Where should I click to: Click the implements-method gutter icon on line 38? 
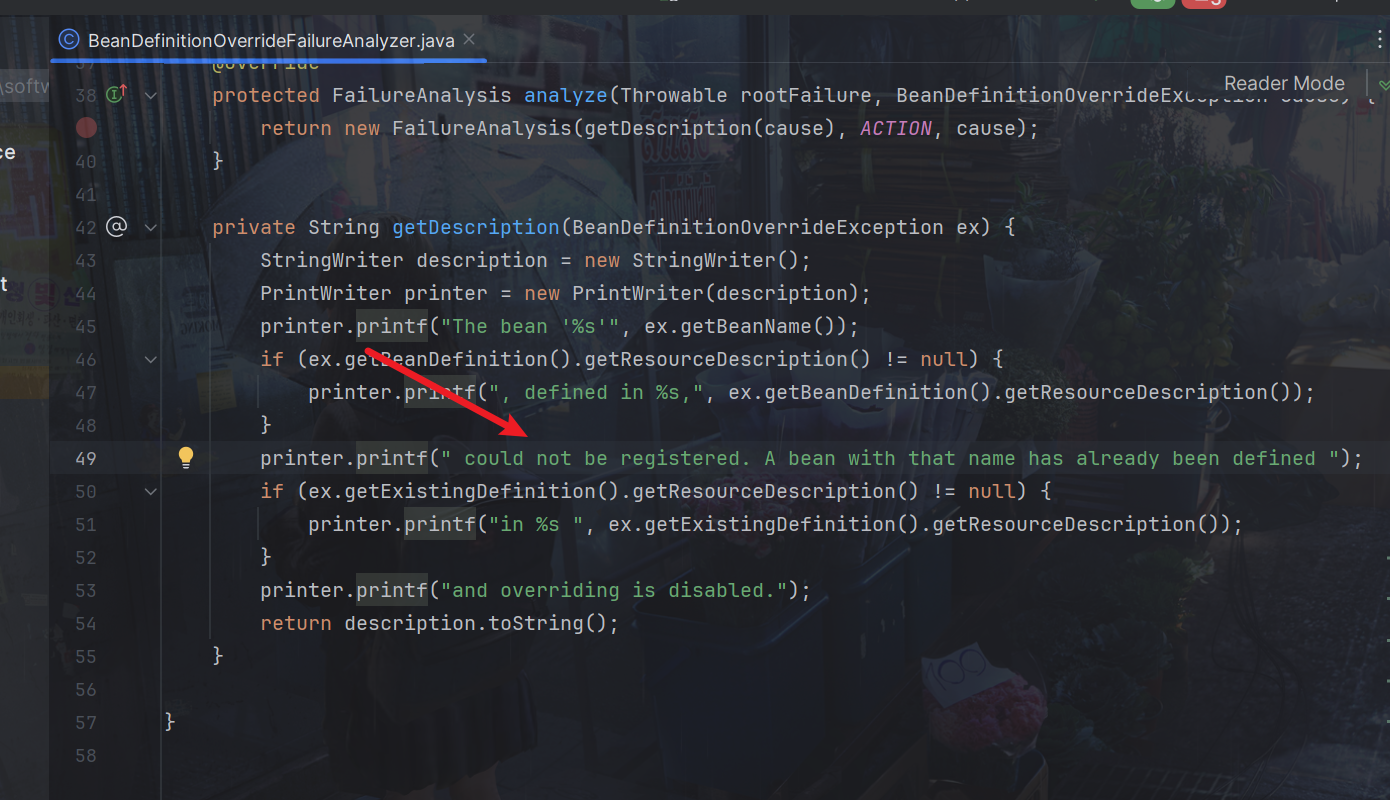(116, 95)
